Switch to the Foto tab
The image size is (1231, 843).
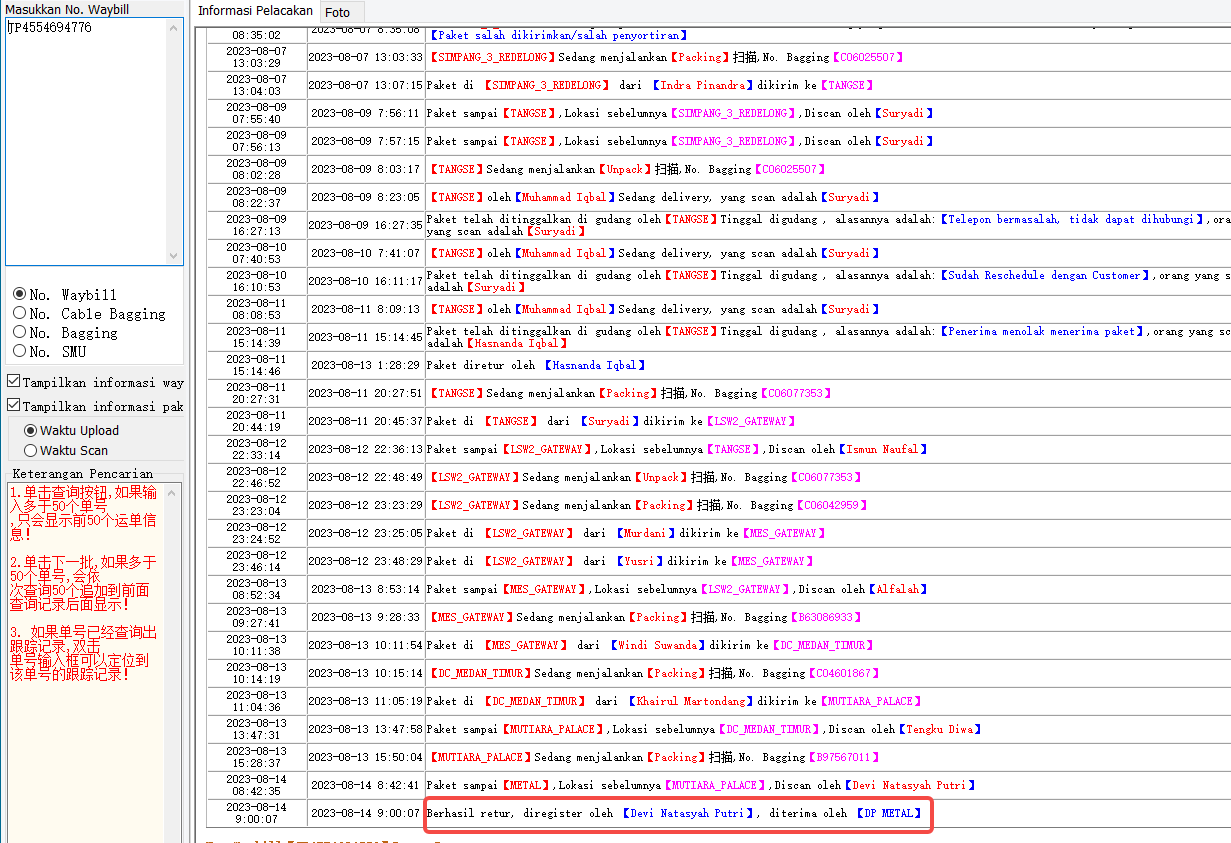click(337, 12)
